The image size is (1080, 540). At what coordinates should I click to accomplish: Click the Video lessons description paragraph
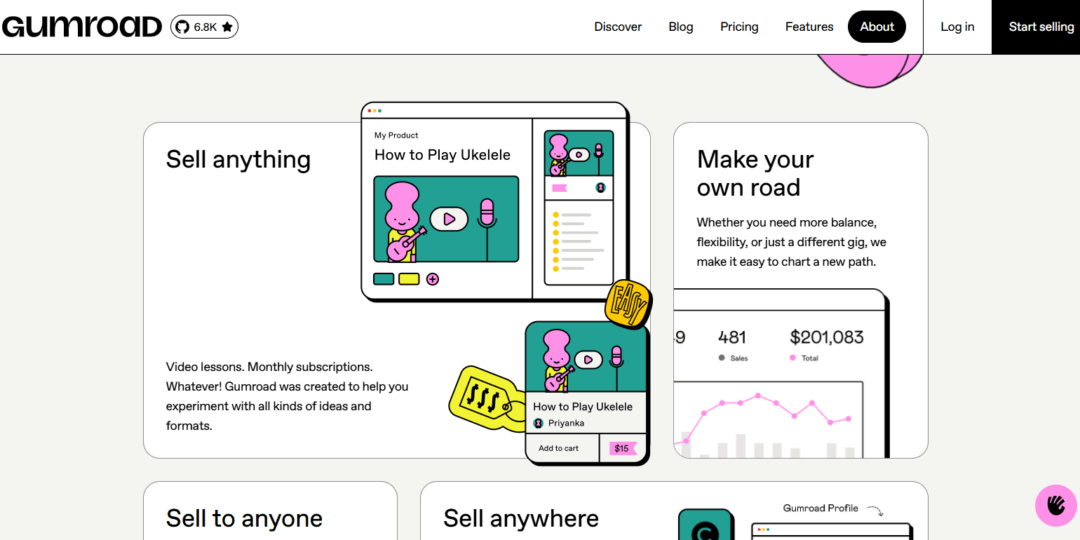click(287, 396)
